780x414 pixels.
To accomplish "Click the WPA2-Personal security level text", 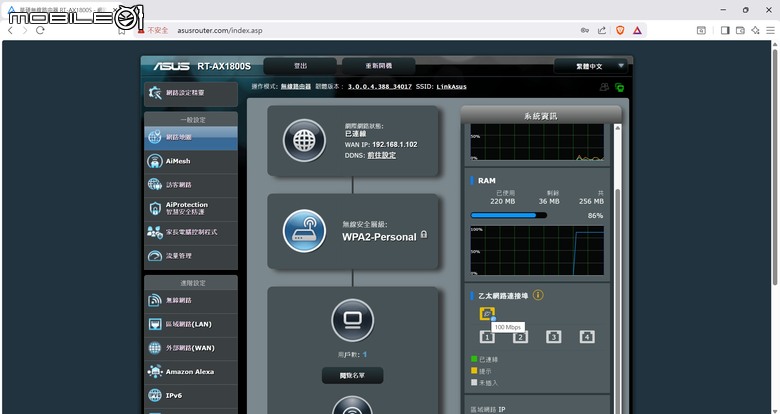I will [x=379, y=237].
